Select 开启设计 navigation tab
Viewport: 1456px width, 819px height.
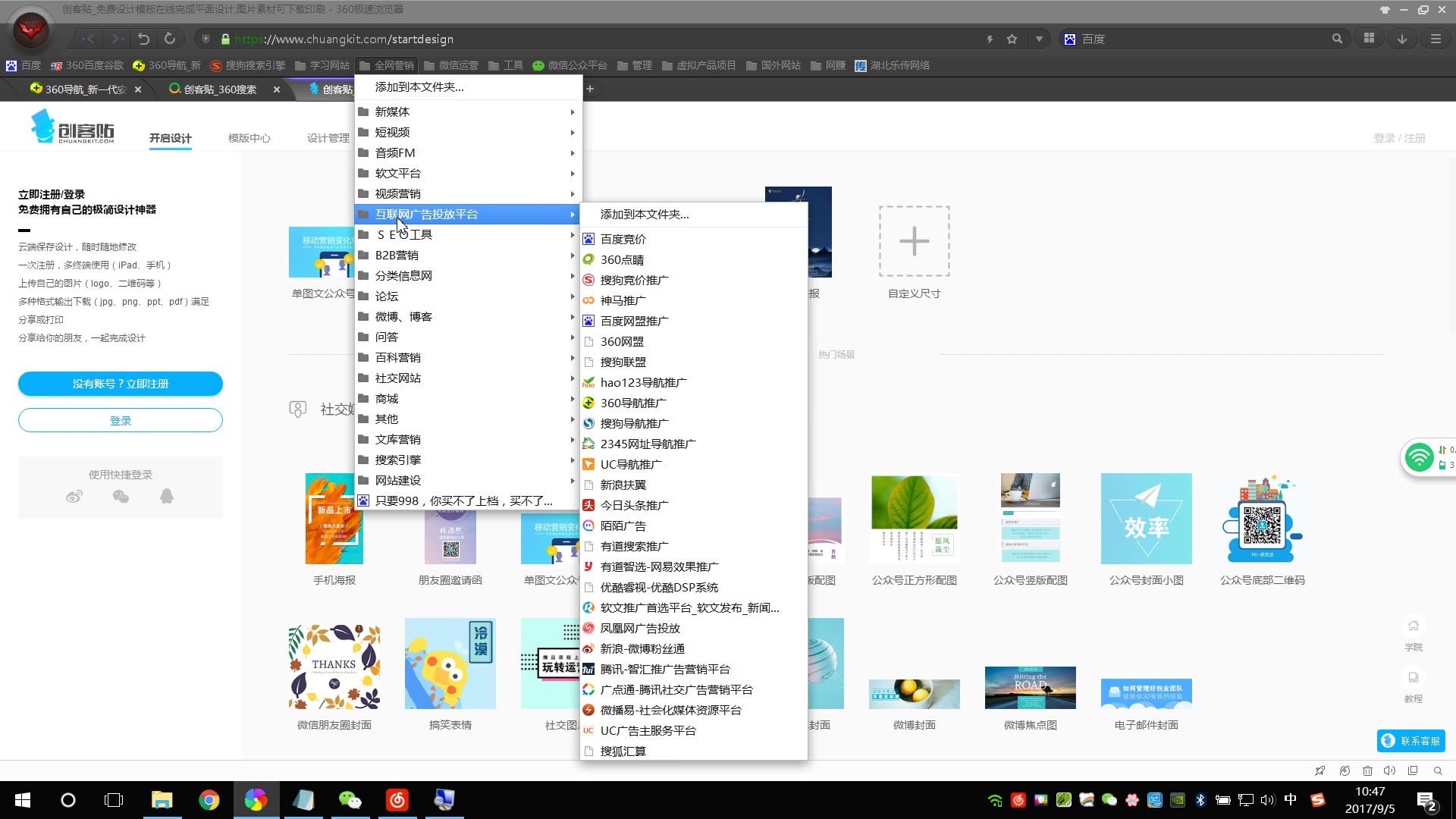coord(171,138)
